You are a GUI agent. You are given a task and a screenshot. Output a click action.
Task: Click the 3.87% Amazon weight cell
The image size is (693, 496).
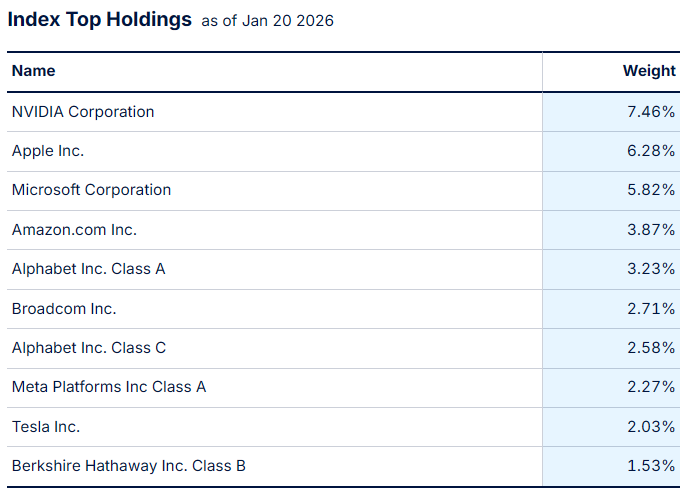pyautogui.click(x=651, y=230)
